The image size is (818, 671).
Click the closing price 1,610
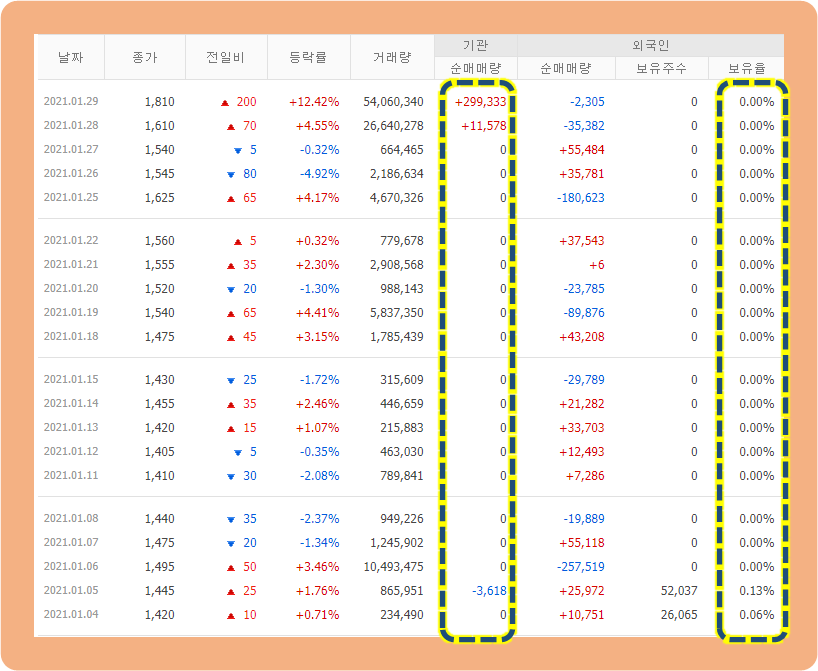coord(160,126)
